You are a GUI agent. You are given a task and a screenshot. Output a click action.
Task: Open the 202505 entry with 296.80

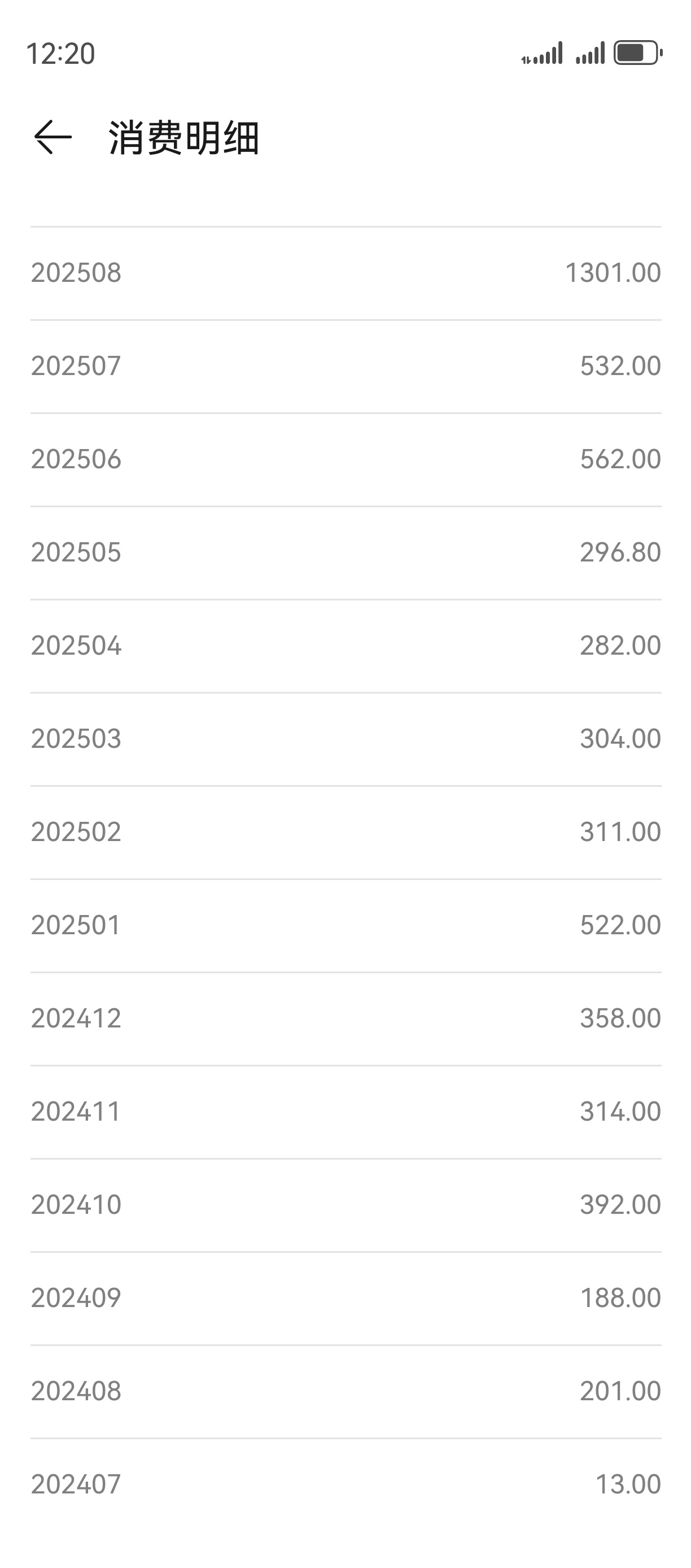click(x=345, y=552)
